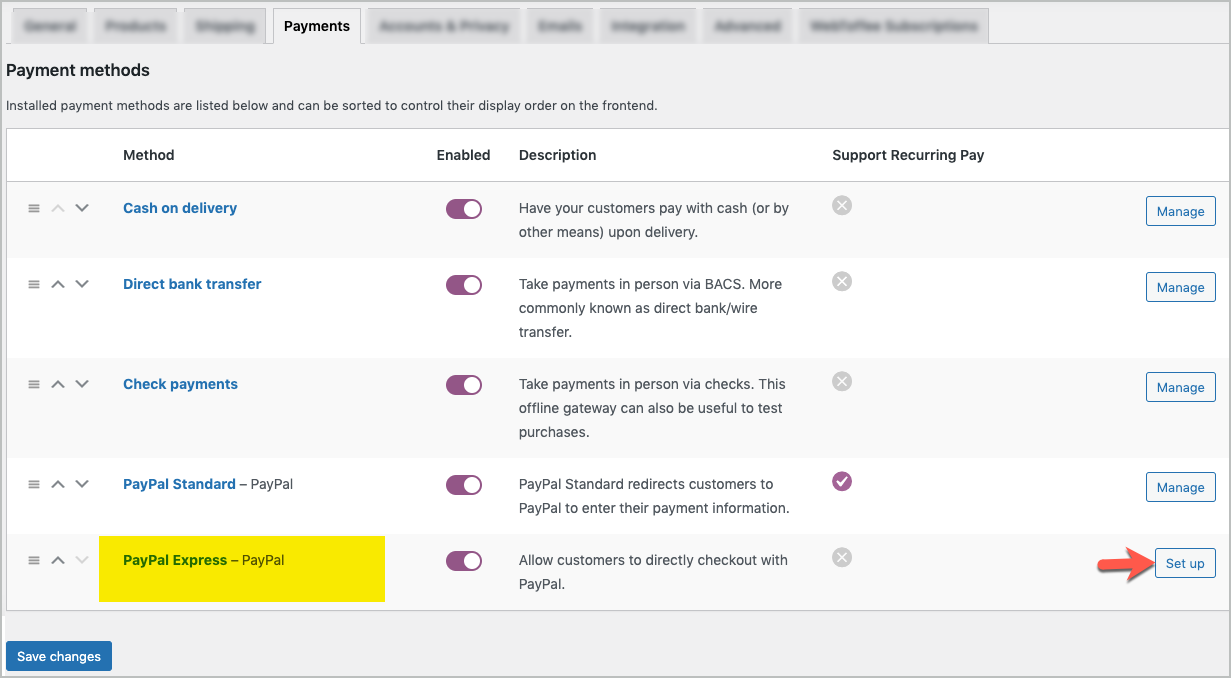
Task: Click the Description column header
Action: (x=558, y=155)
